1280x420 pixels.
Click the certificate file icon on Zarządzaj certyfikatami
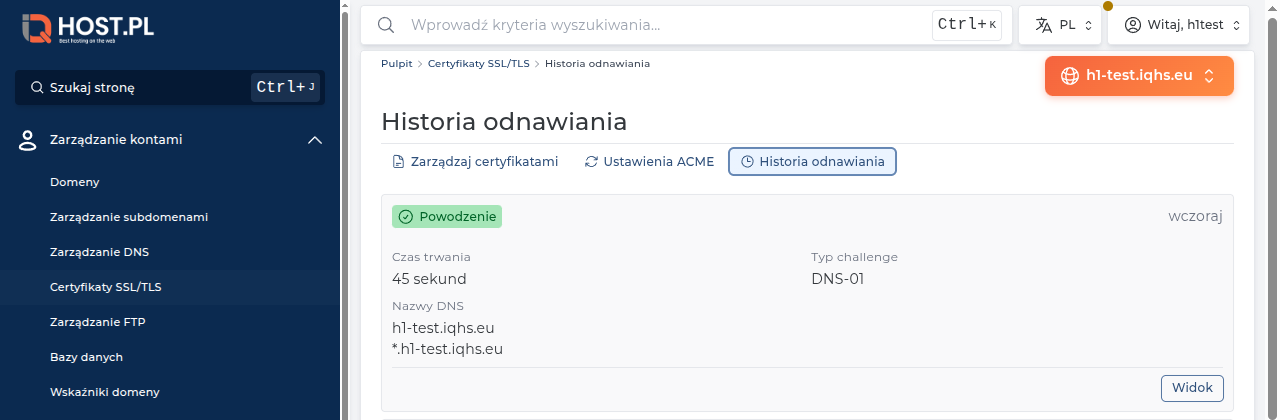[398, 161]
